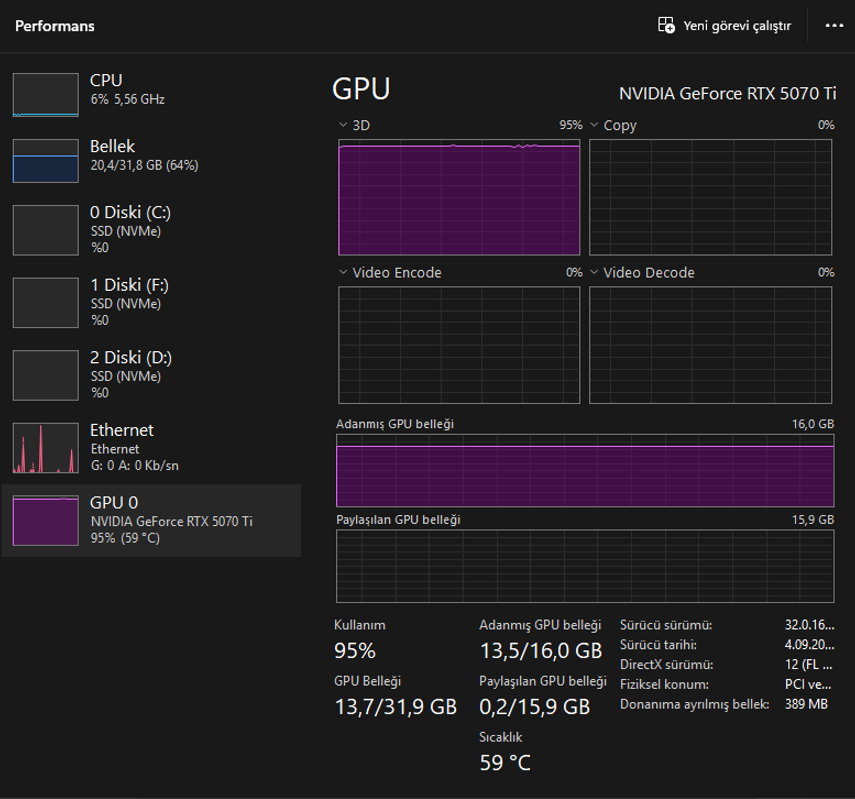Open the Bellek performance entry label
This screenshot has height=799, width=855.
[112, 146]
